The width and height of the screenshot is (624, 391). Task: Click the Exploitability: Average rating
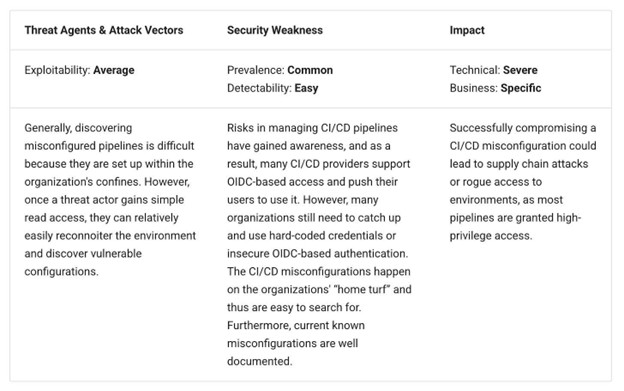pos(79,70)
